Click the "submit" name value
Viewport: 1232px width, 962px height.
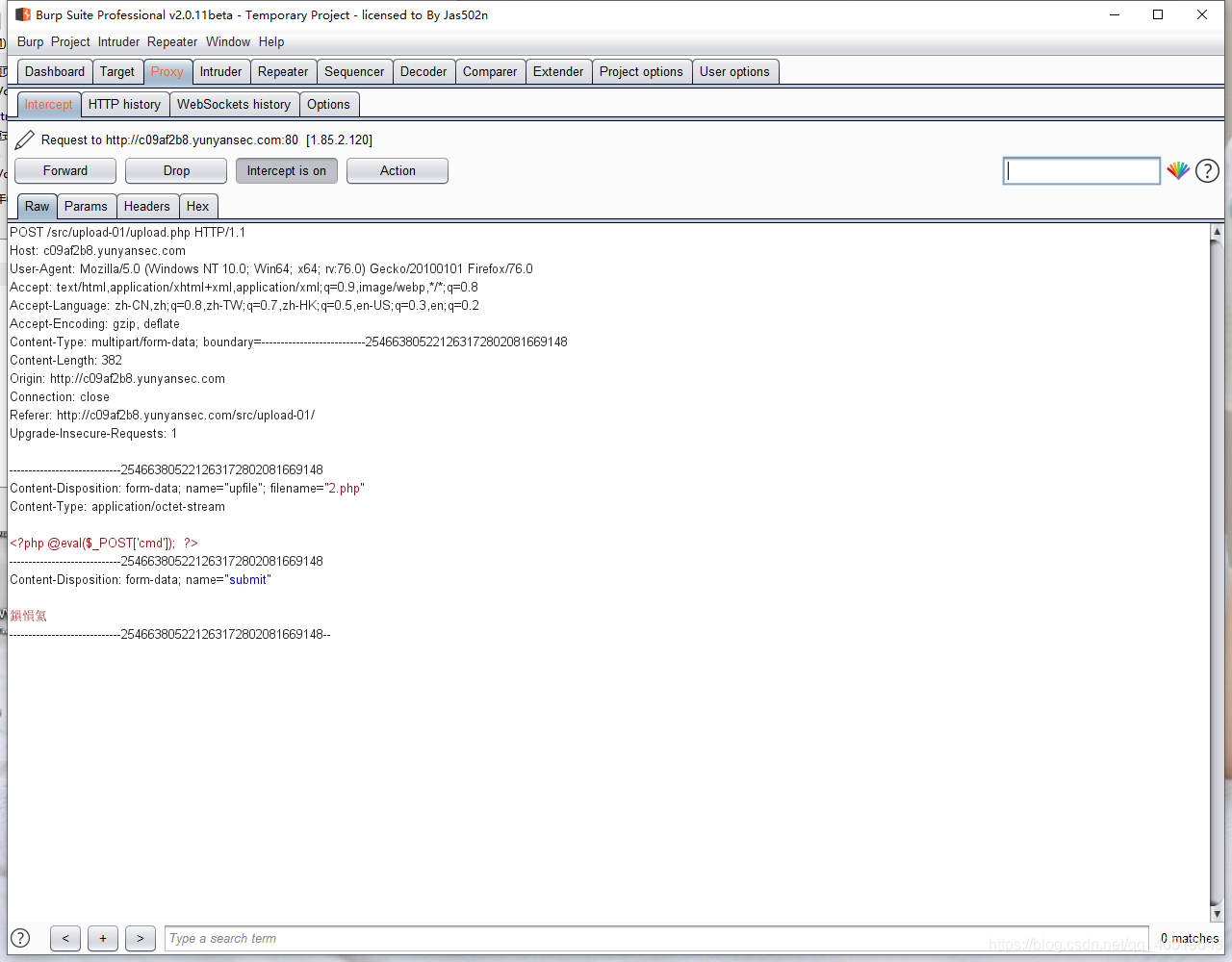click(x=248, y=580)
